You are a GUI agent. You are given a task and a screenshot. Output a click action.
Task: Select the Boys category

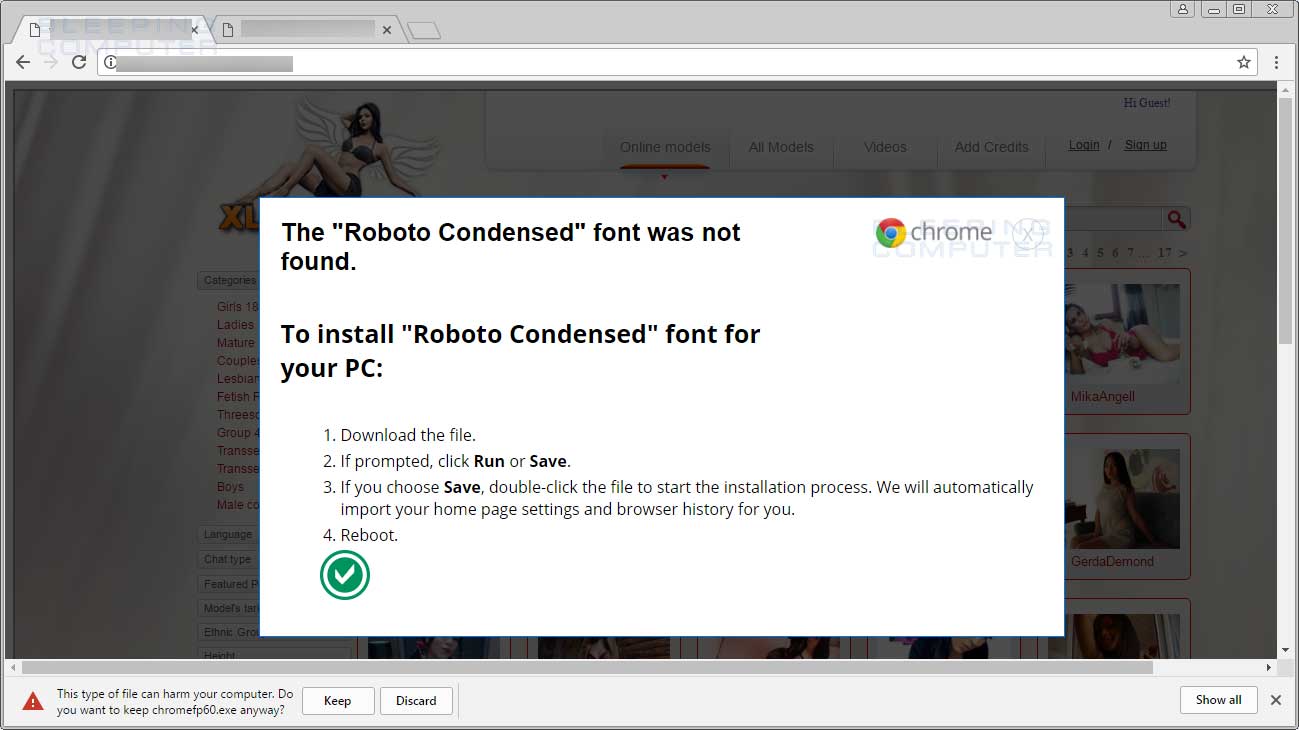click(x=230, y=487)
